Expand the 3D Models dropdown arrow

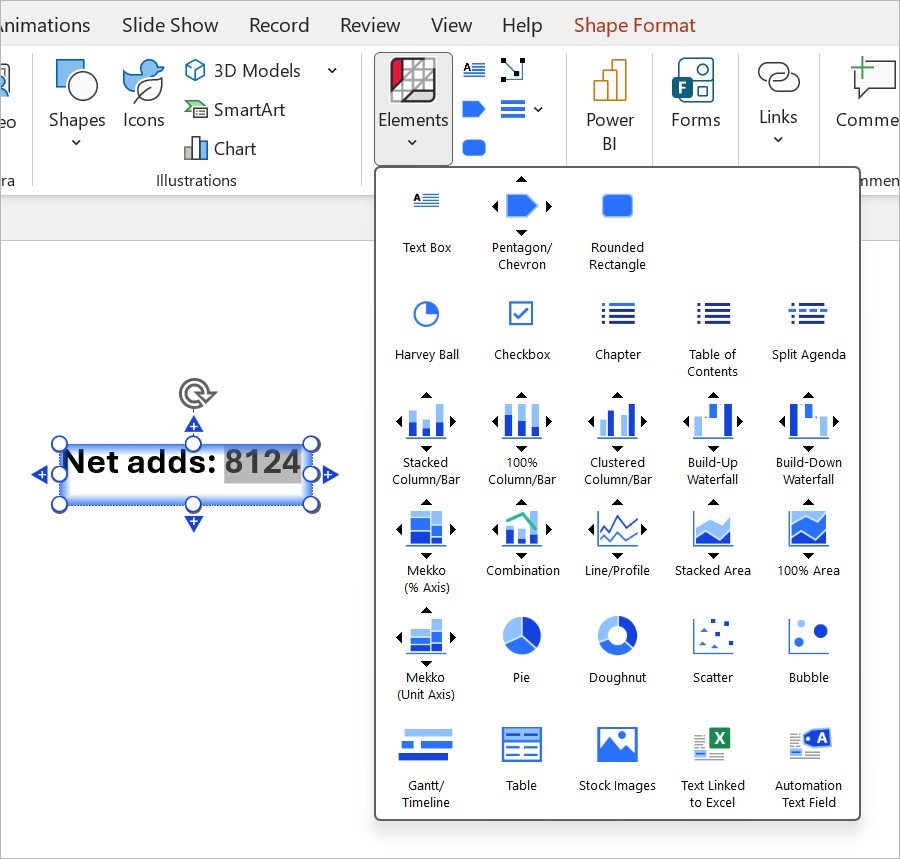pos(332,71)
